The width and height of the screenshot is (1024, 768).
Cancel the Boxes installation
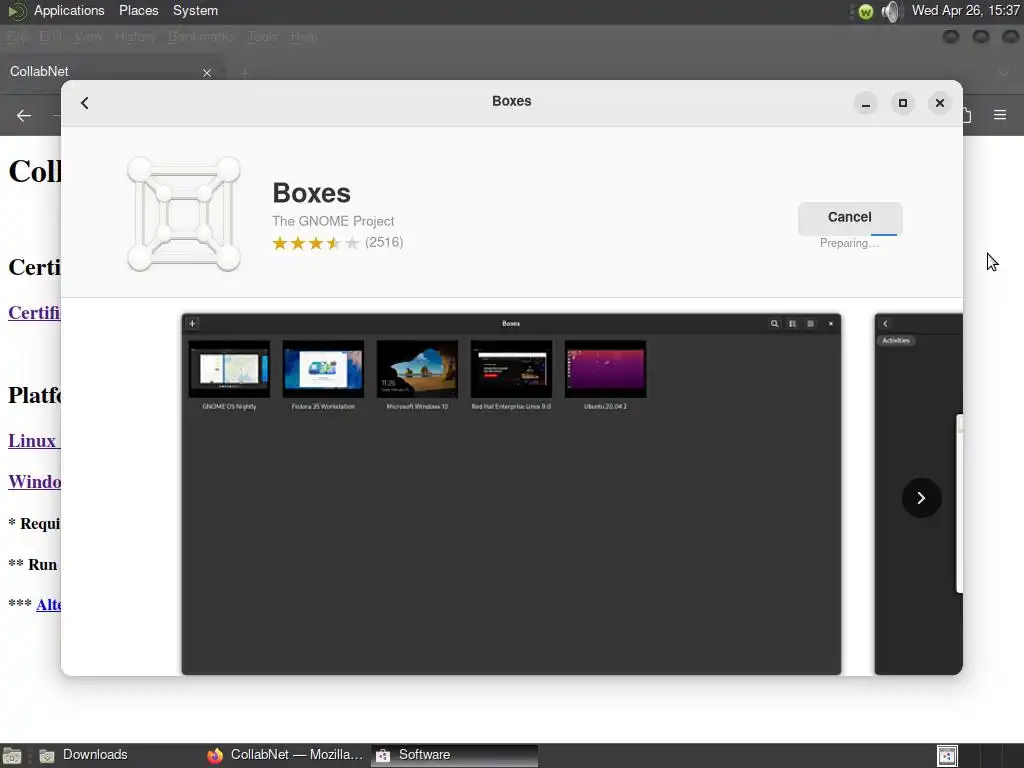point(850,217)
